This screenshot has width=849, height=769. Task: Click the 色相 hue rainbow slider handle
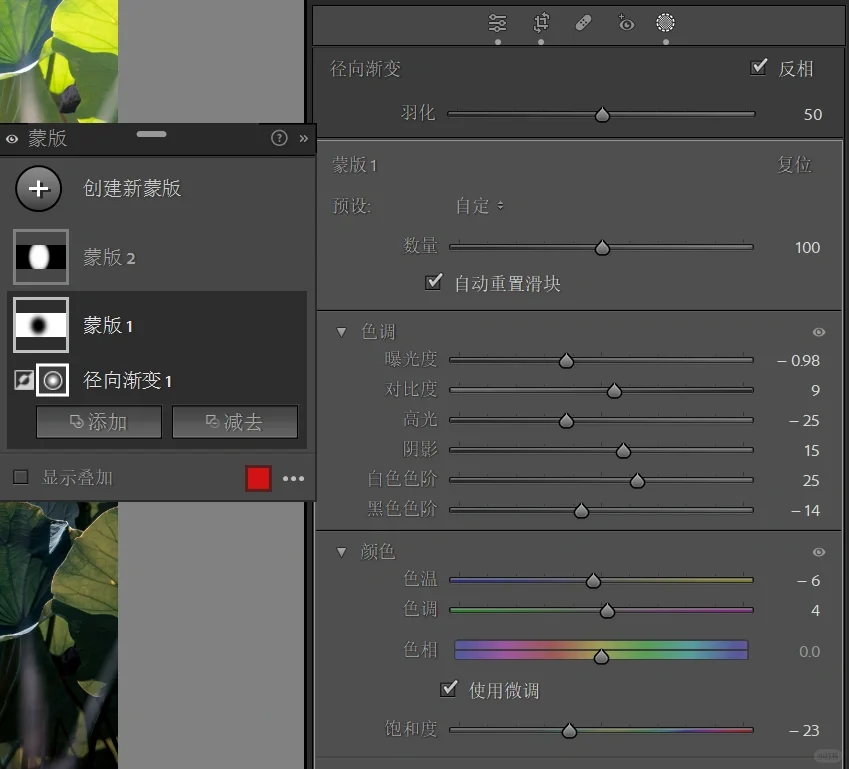(x=601, y=657)
